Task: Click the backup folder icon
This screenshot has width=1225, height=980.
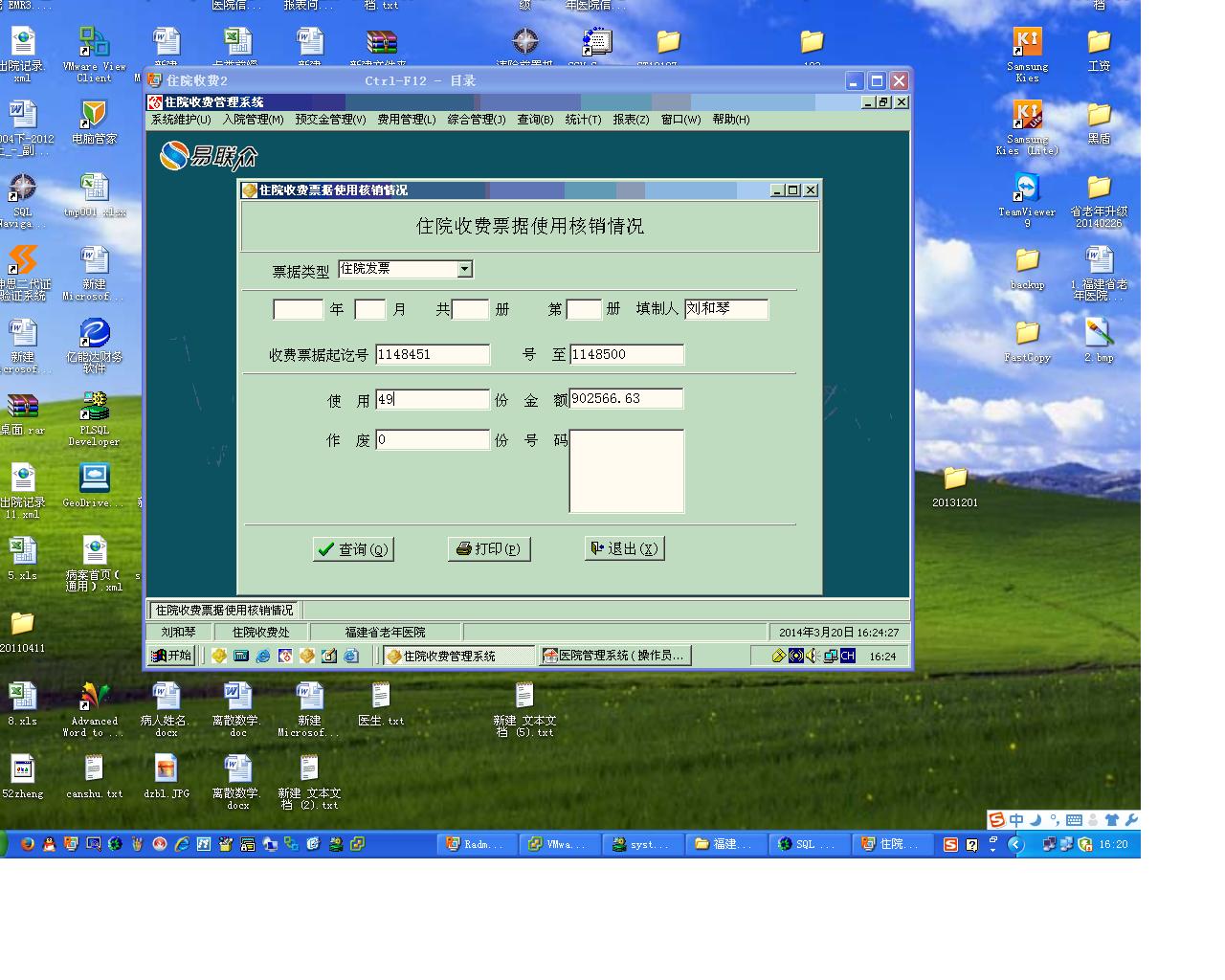Action: 1027,268
